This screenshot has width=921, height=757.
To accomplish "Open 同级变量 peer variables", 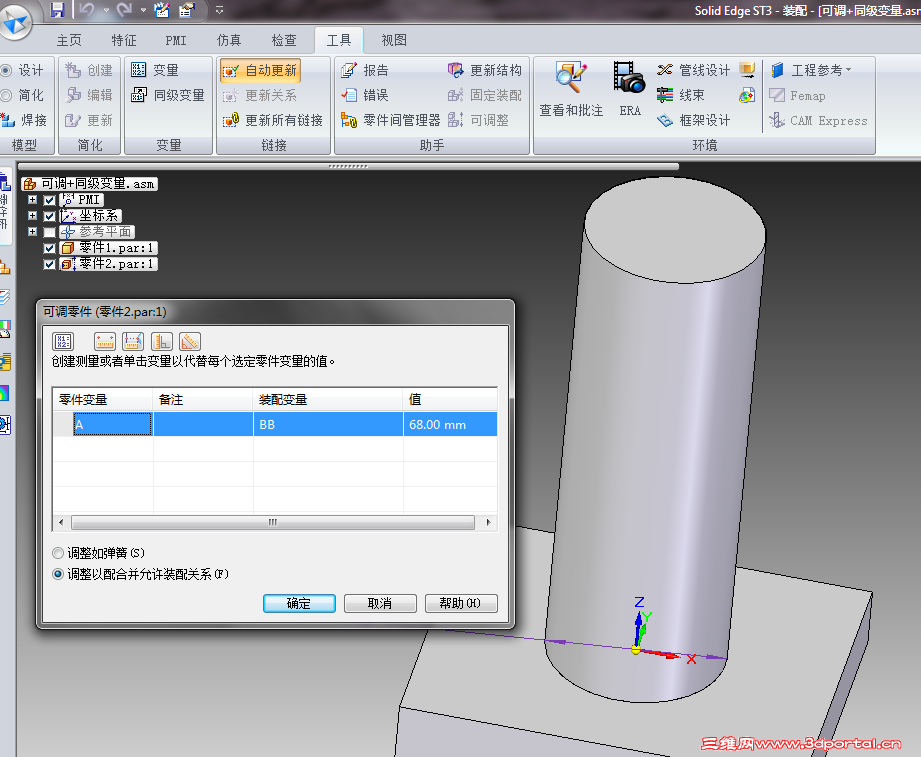I will [x=168, y=95].
